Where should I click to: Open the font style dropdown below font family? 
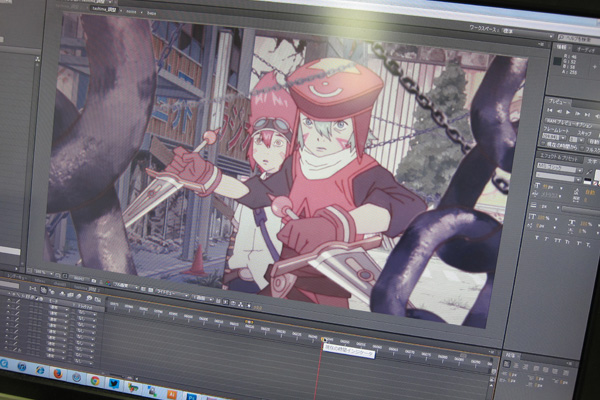[x=558, y=177]
